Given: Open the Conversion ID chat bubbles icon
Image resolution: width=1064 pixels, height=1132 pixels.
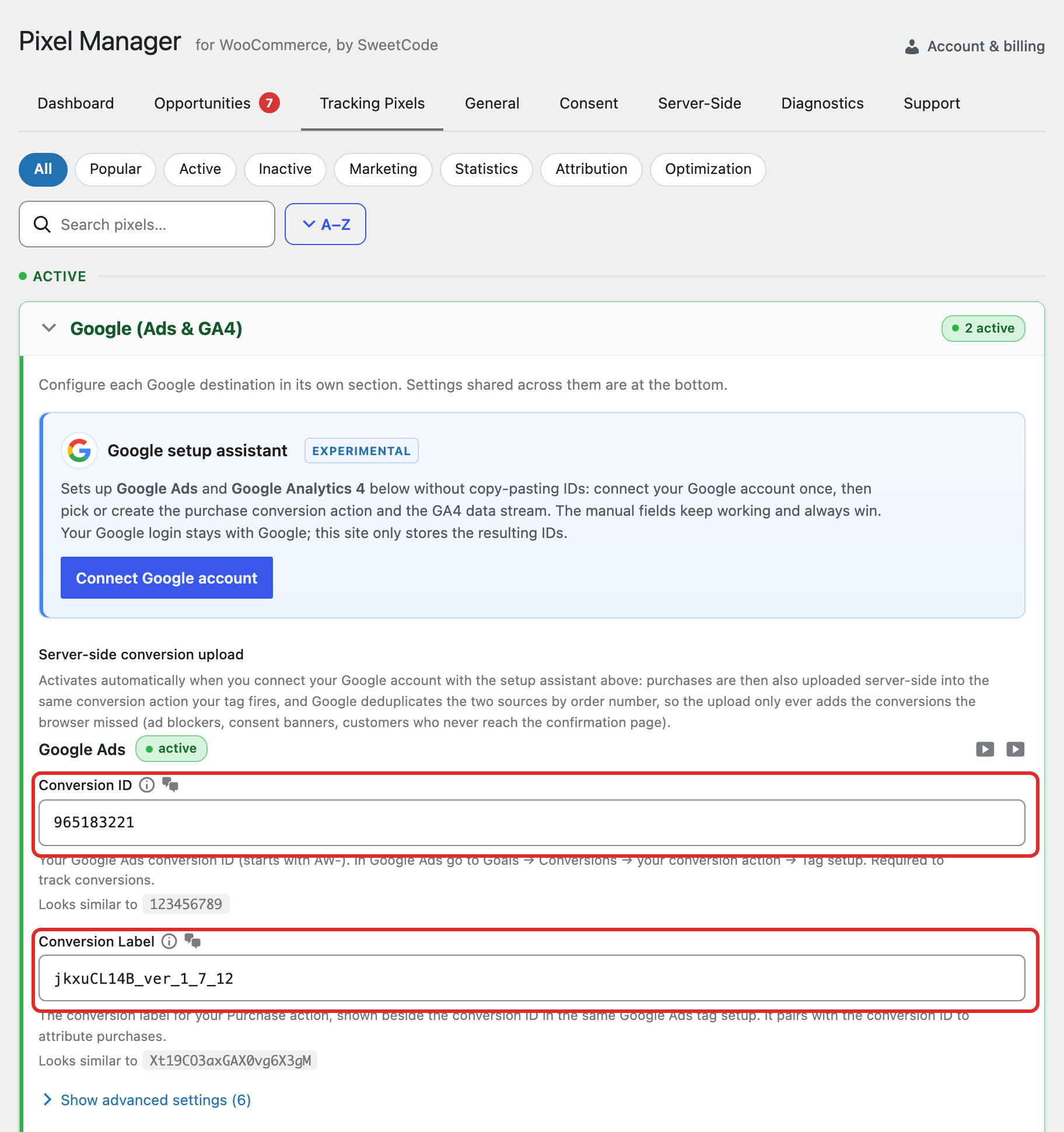Looking at the screenshot, I should pyautogui.click(x=170, y=784).
